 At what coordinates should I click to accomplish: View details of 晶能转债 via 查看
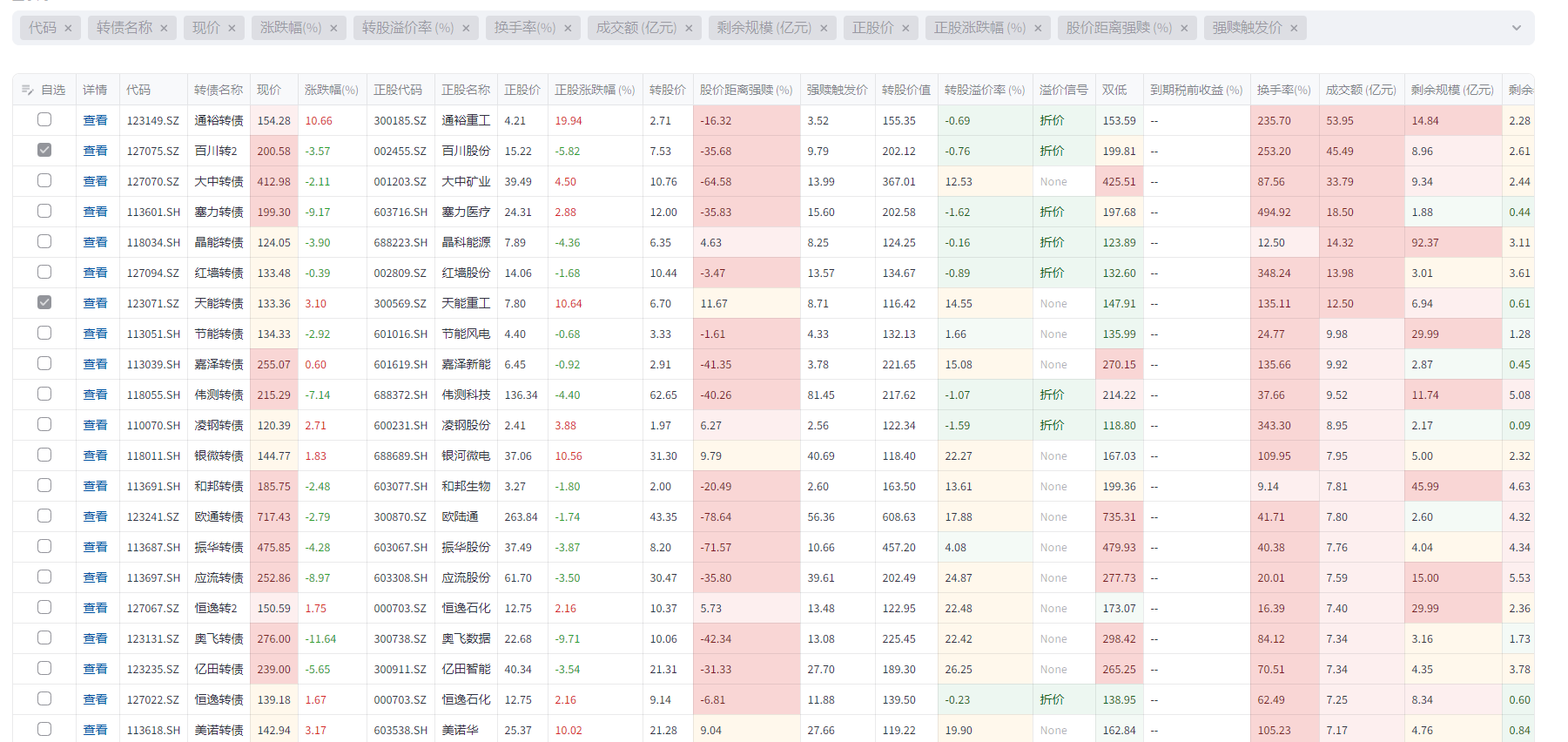pyautogui.click(x=95, y=242)
